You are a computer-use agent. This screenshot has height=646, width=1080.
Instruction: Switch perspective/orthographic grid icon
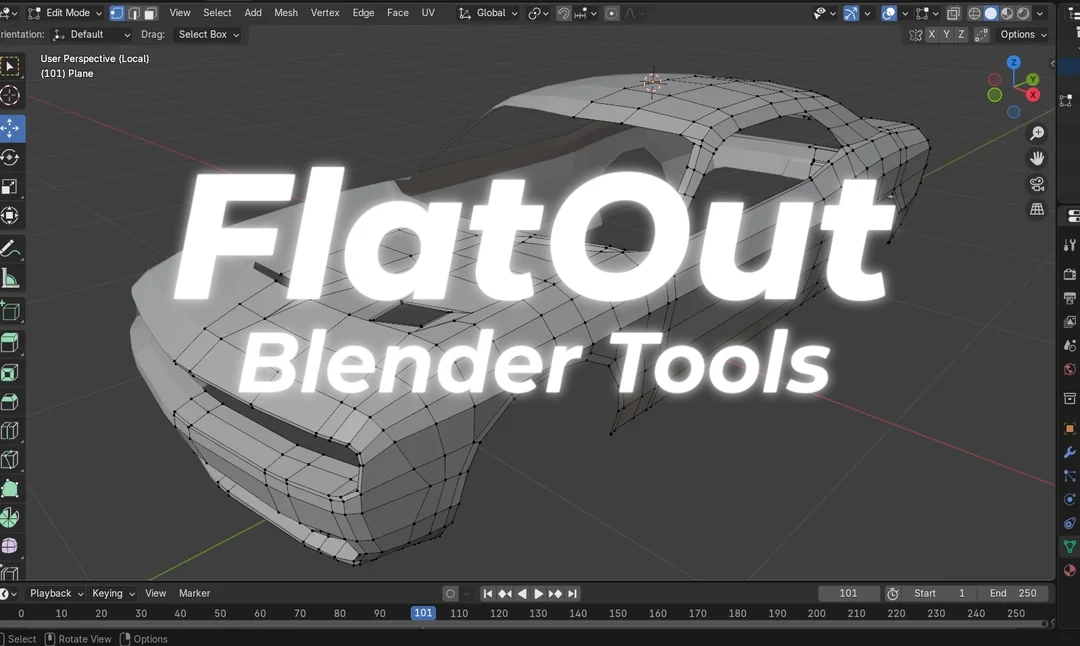pyautogui.click(x=1037, y=209)
